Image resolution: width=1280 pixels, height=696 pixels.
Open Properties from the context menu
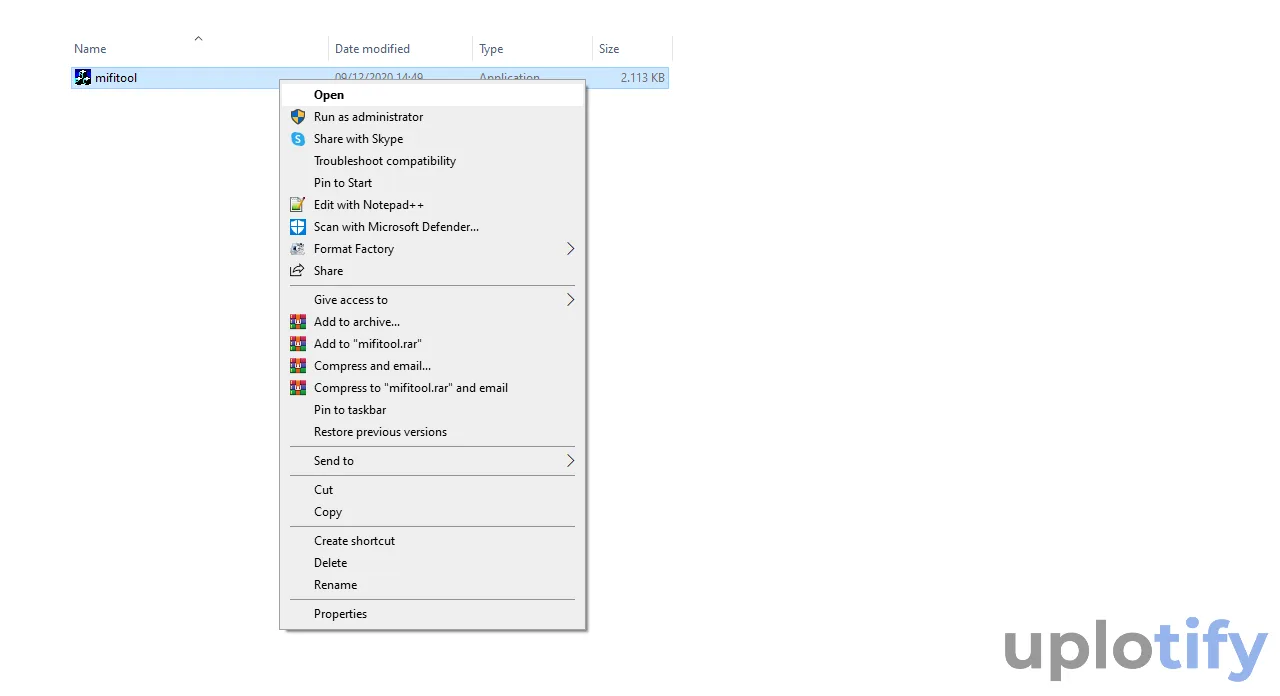tap(432, 614)
